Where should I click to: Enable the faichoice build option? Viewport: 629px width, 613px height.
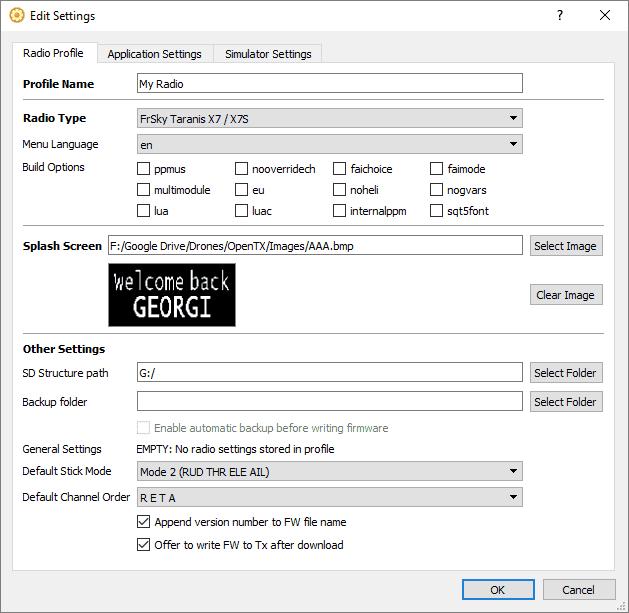pos(339,168)
